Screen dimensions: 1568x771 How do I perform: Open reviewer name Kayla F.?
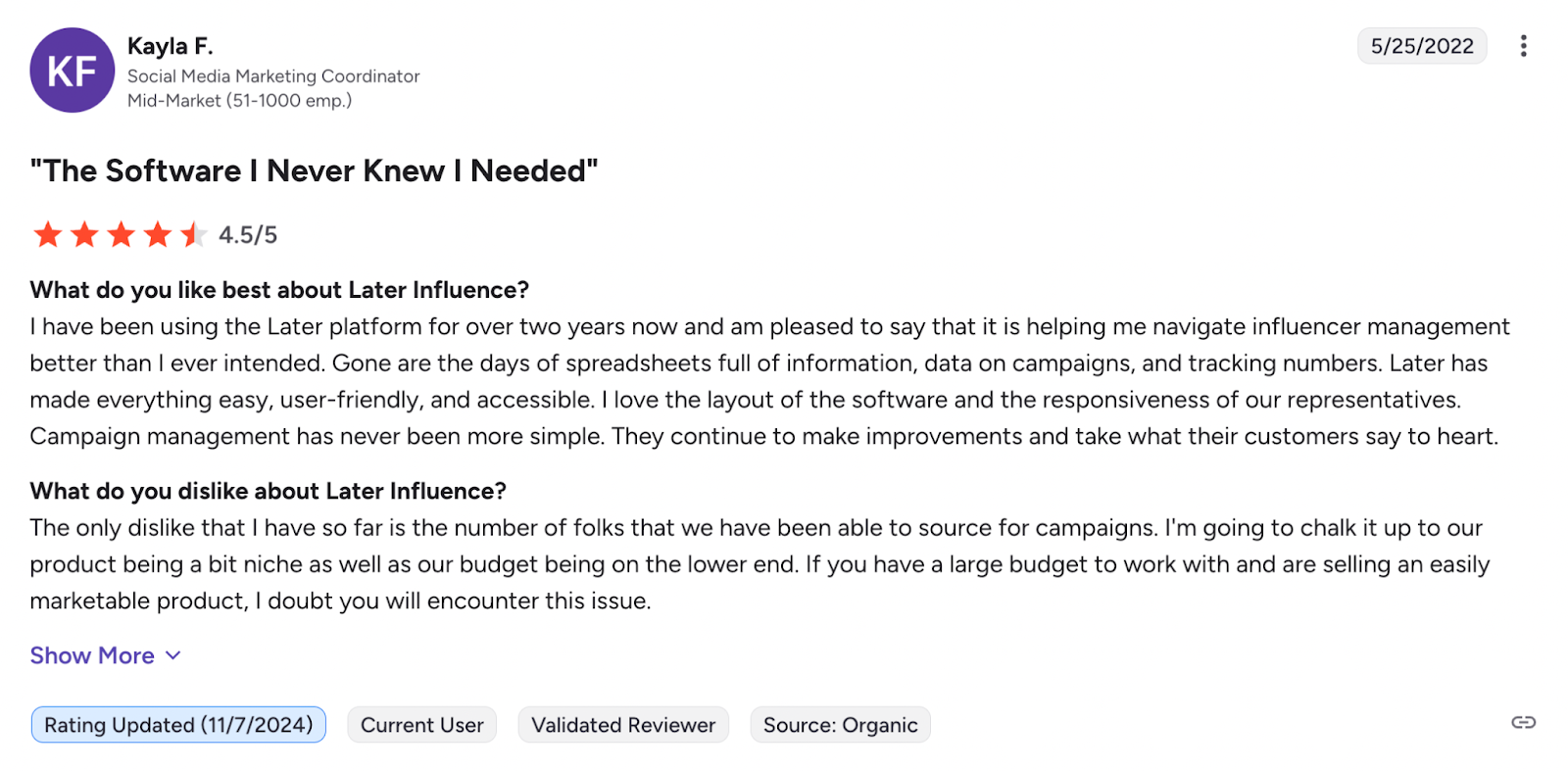click(x=171, y=46)
